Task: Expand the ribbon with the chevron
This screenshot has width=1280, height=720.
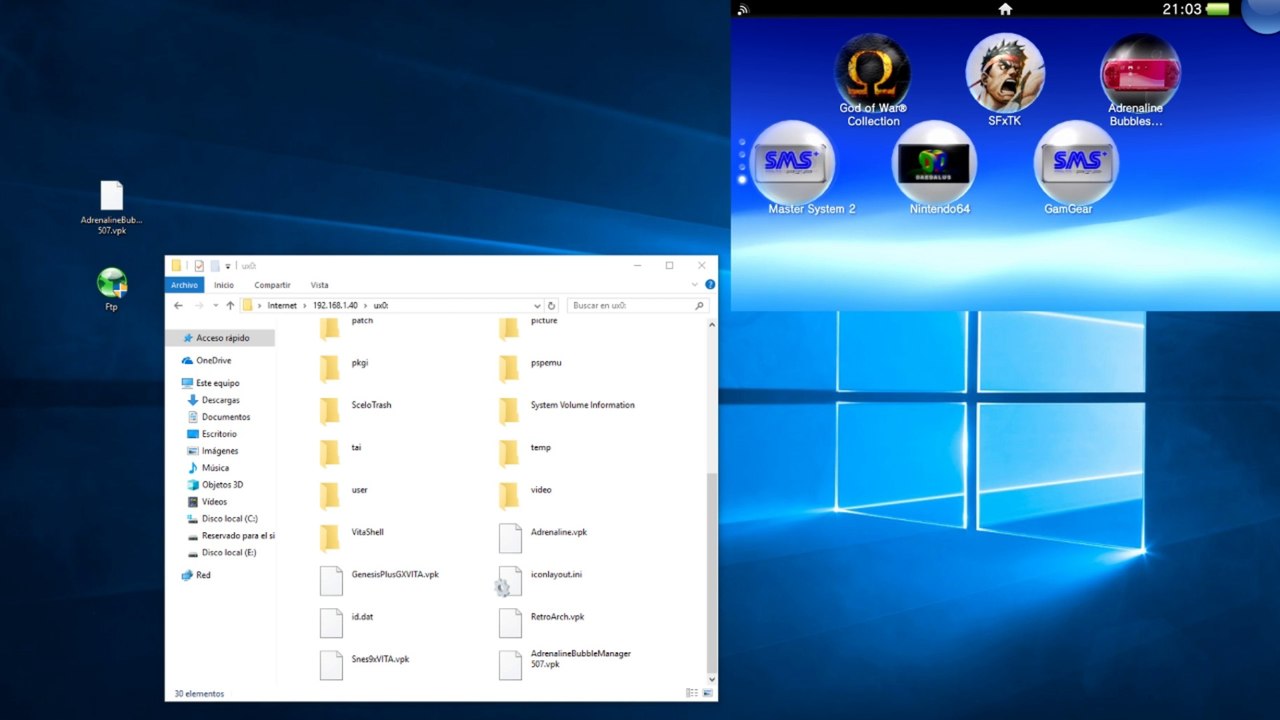Action: click(x=696, y=285)
